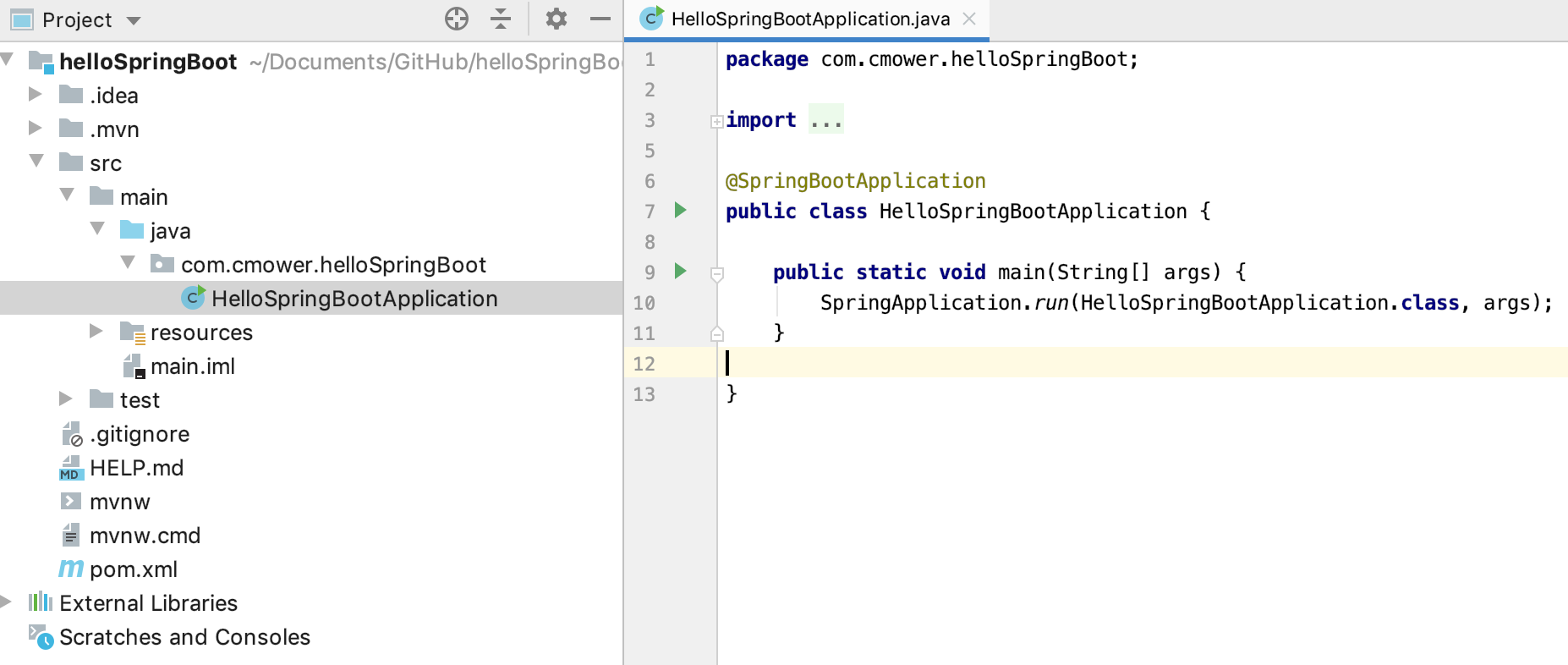Click the package keyword on line 1
Screen dimensions: 1568x665
point(767,59)
